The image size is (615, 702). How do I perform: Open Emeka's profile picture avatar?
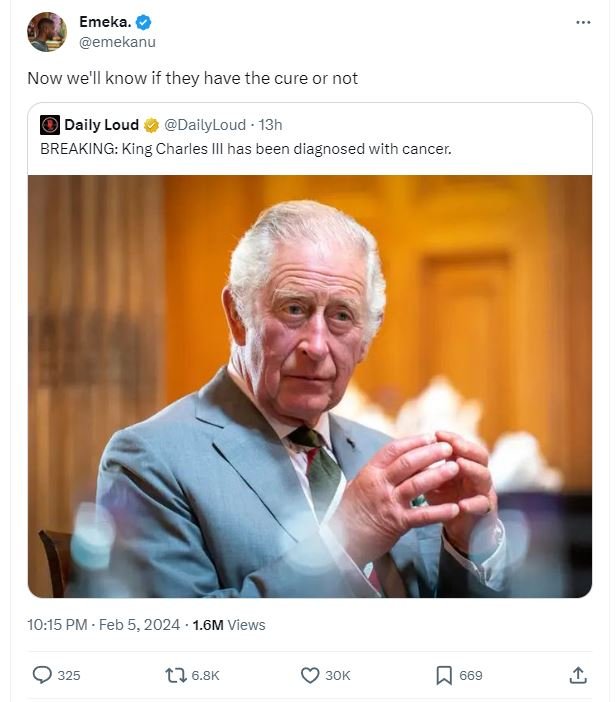pyautogui.click(x=46, y=31)
